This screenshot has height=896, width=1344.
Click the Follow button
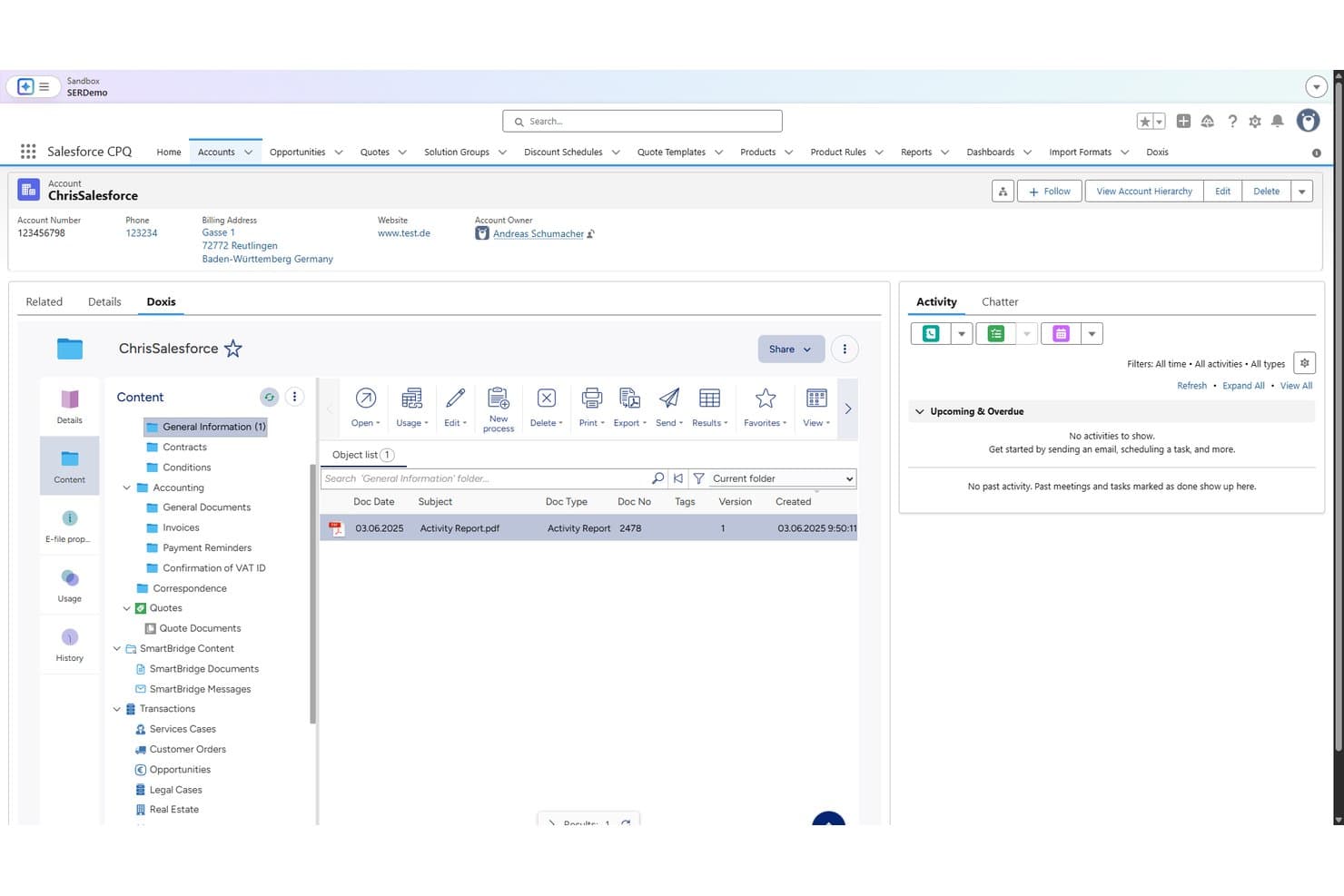(x=1050, y=192)
